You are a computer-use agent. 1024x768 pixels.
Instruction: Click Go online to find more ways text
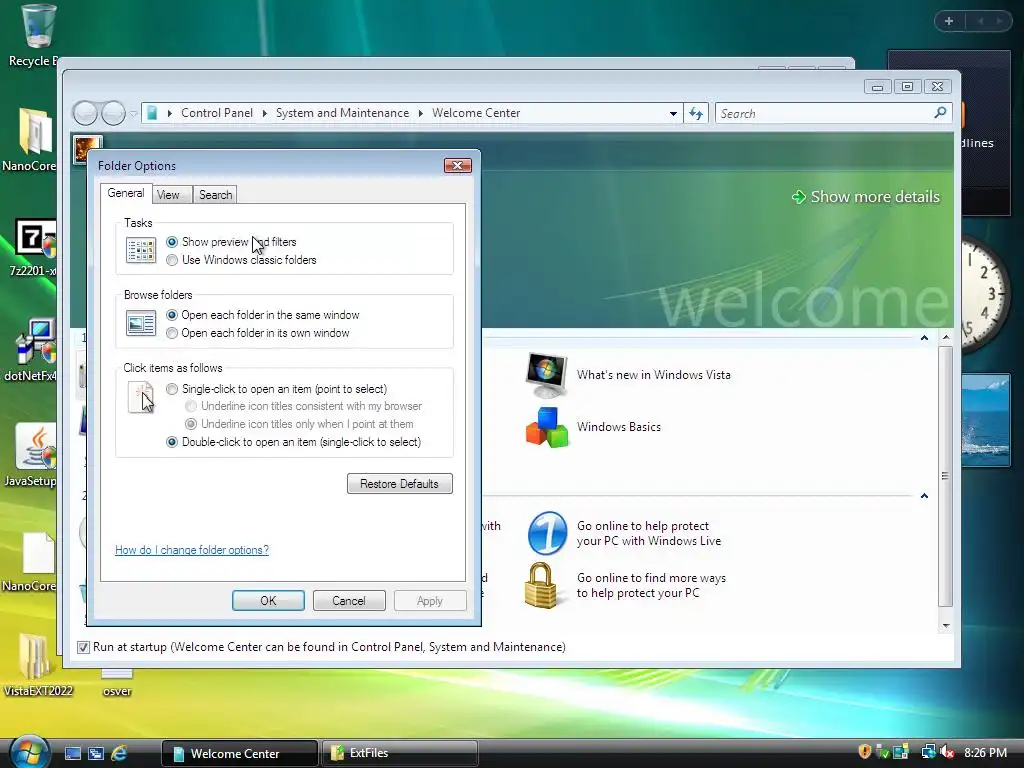[x=651, y=586]
